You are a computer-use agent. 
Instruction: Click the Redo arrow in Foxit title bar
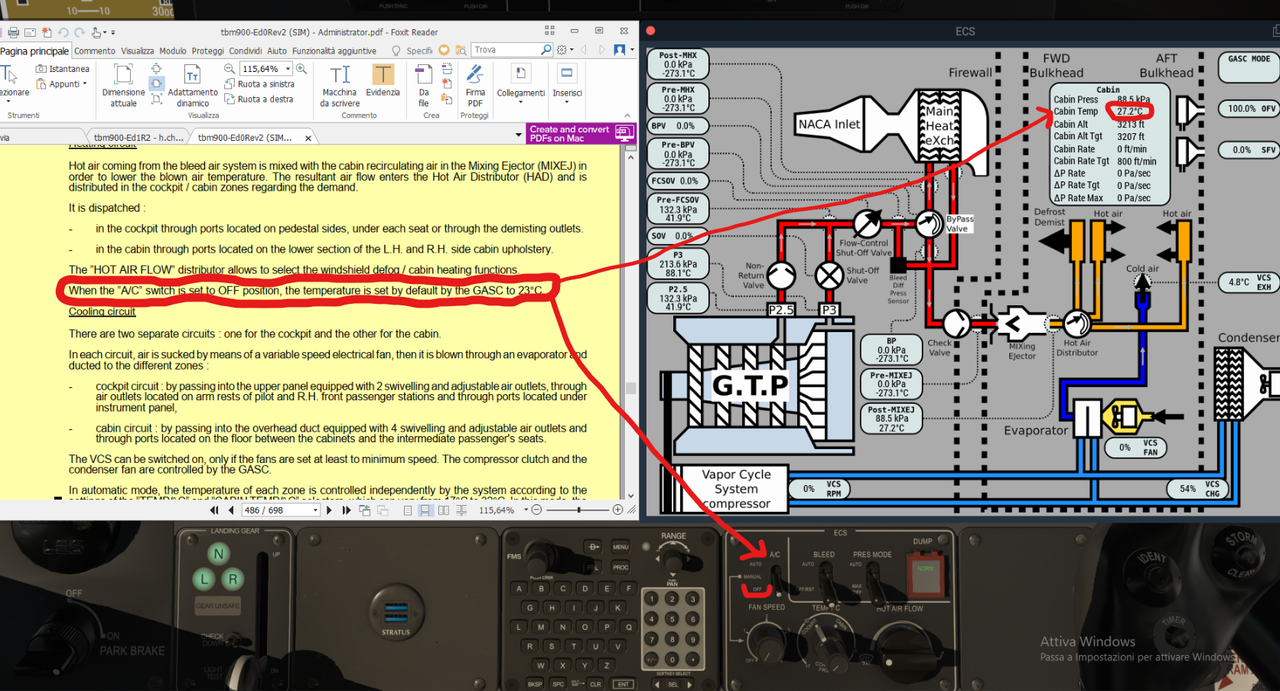click(x=79, y=32)
